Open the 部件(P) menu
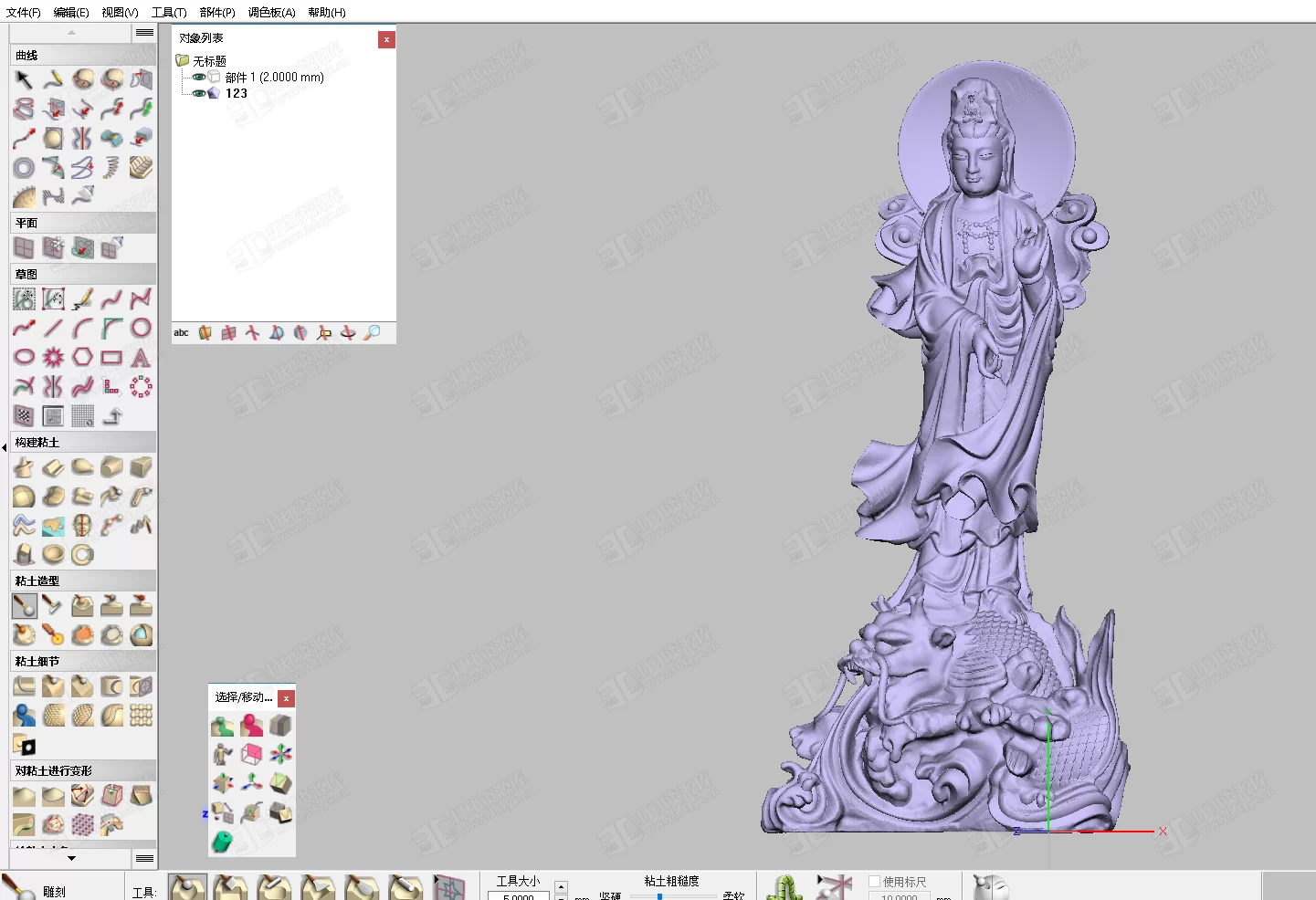This screenshot has height=900, width=1316. pos(217,12)
